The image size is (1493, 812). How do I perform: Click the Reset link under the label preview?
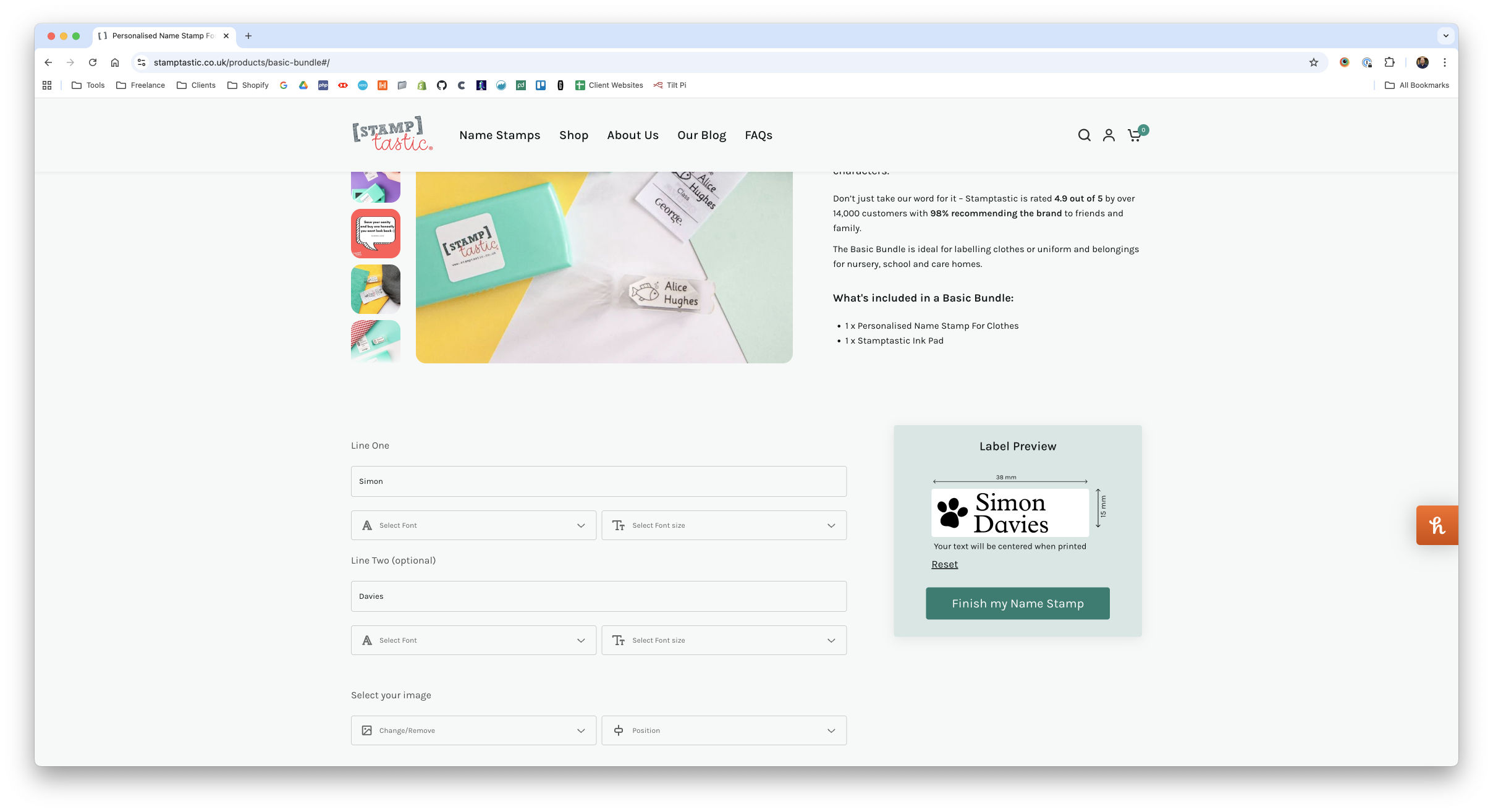(x=944, y=564)
